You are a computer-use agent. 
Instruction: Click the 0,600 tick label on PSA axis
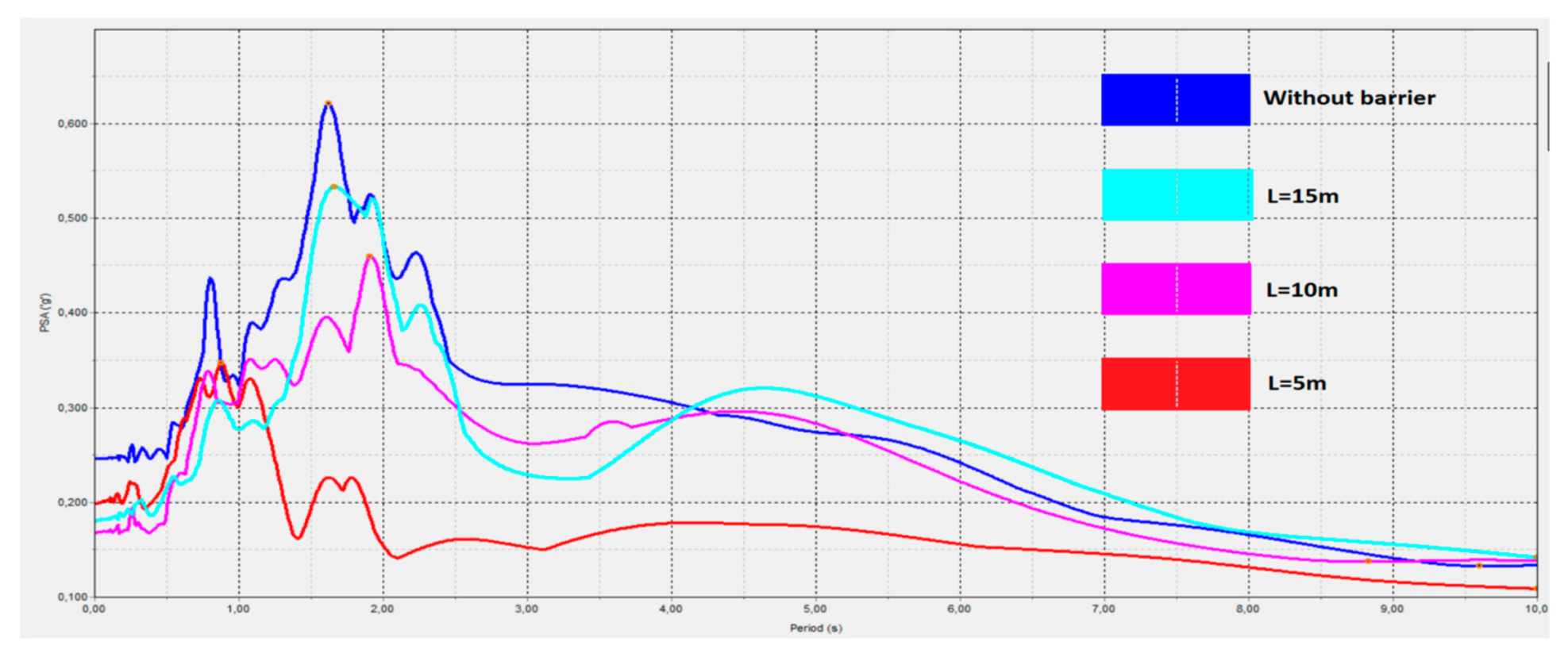point(72,124)
